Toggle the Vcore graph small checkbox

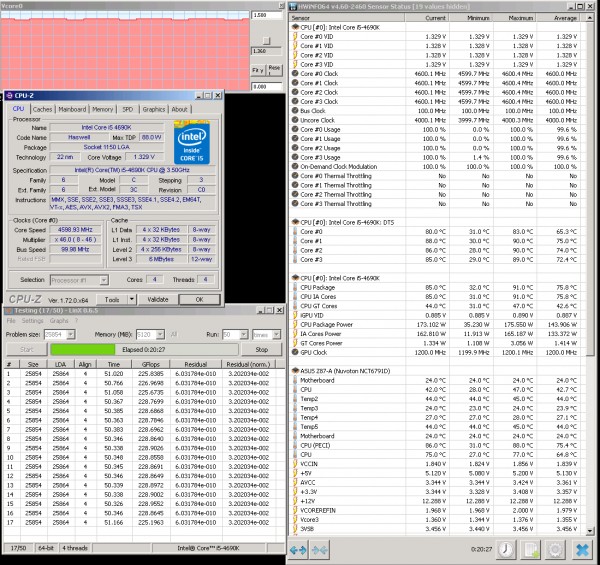click(x=267, y=41)
